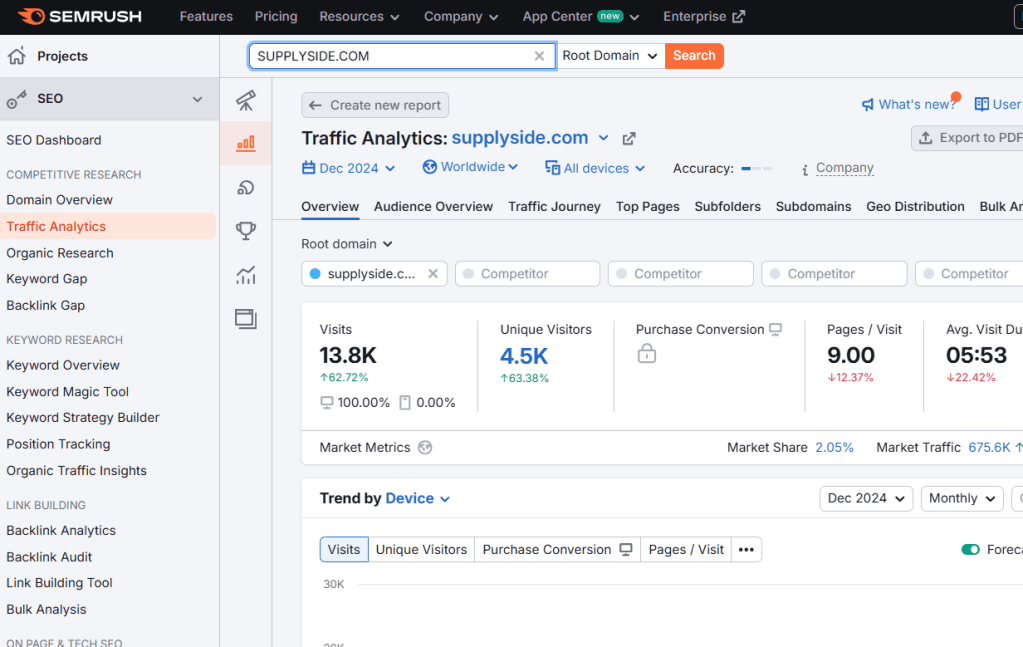Remove the supplyside.com domain chip

(x=433, y=274)
